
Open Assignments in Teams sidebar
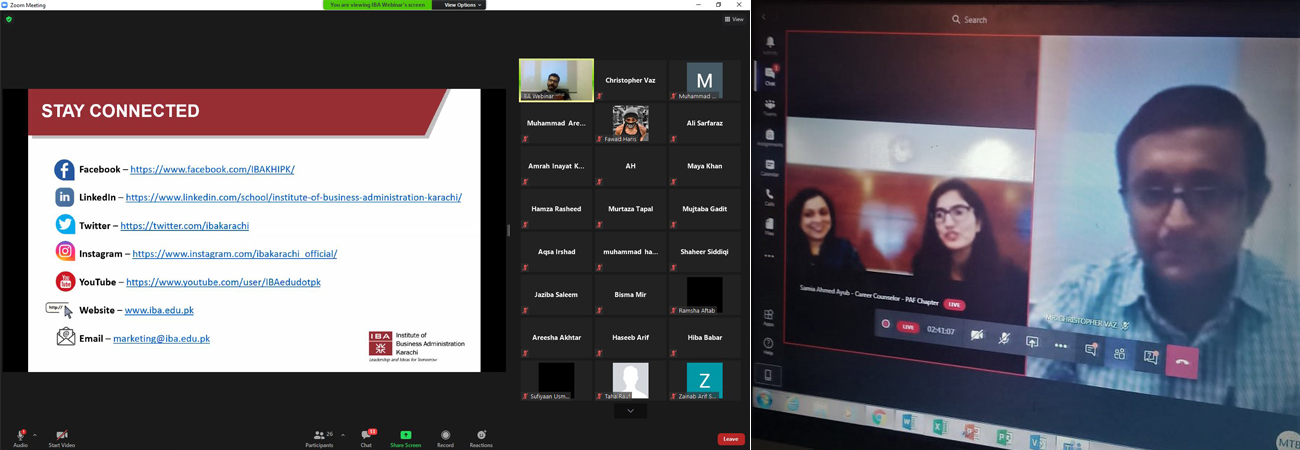click(770, 137)
